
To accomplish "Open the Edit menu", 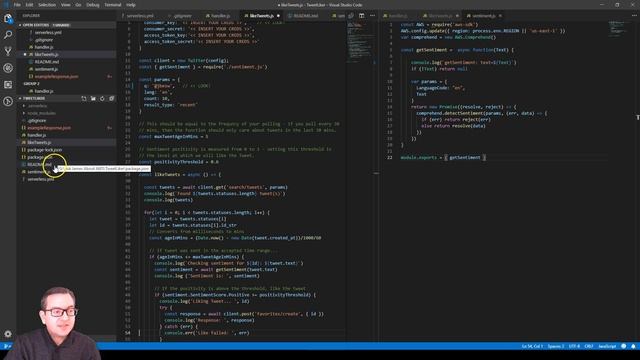I will point(29,5).
